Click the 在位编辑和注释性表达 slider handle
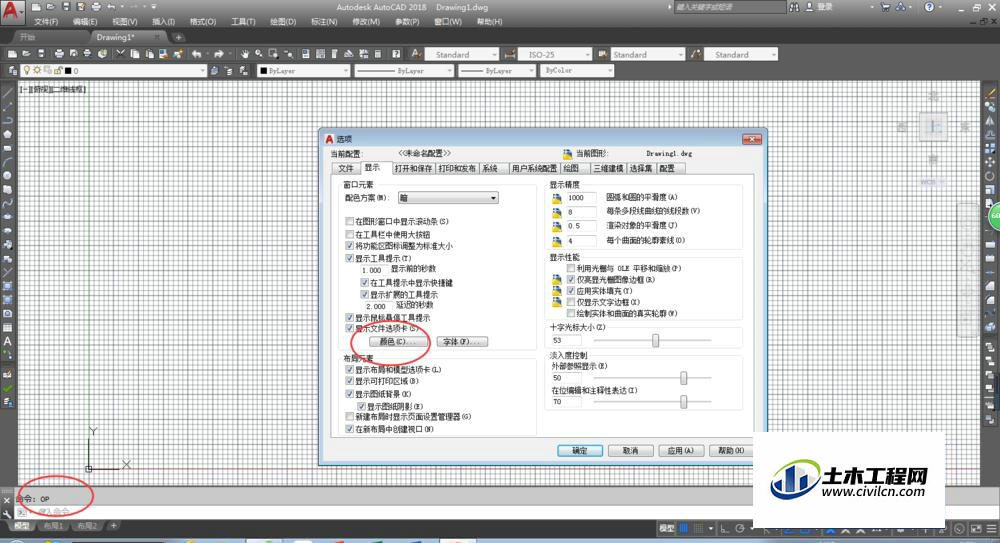1000x543 pixels. click(x=684, y=401)
